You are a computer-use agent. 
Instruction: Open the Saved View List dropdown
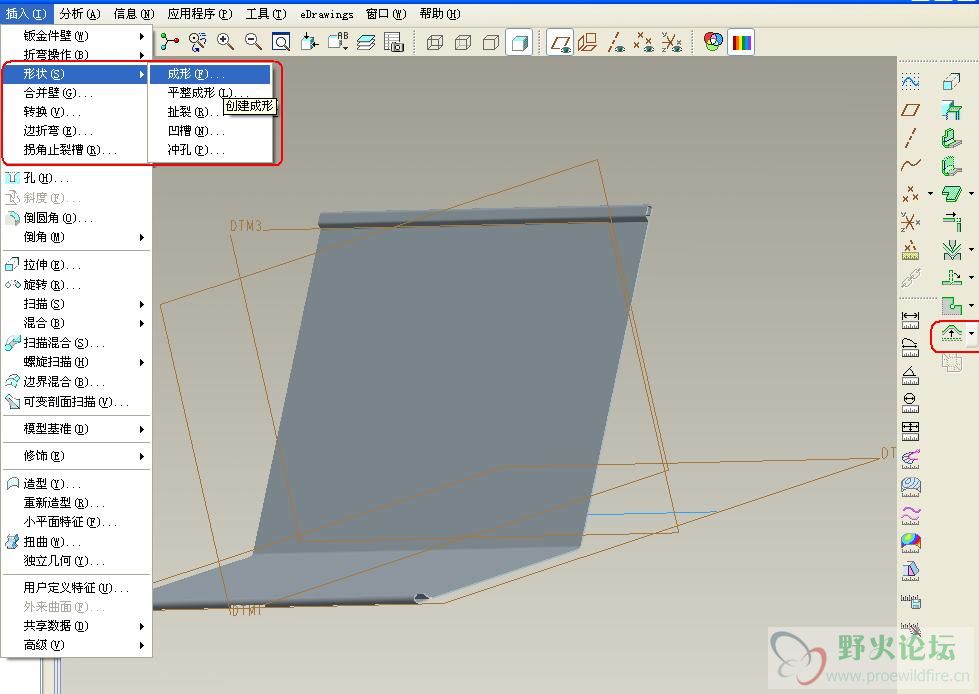tap(338, 42)
